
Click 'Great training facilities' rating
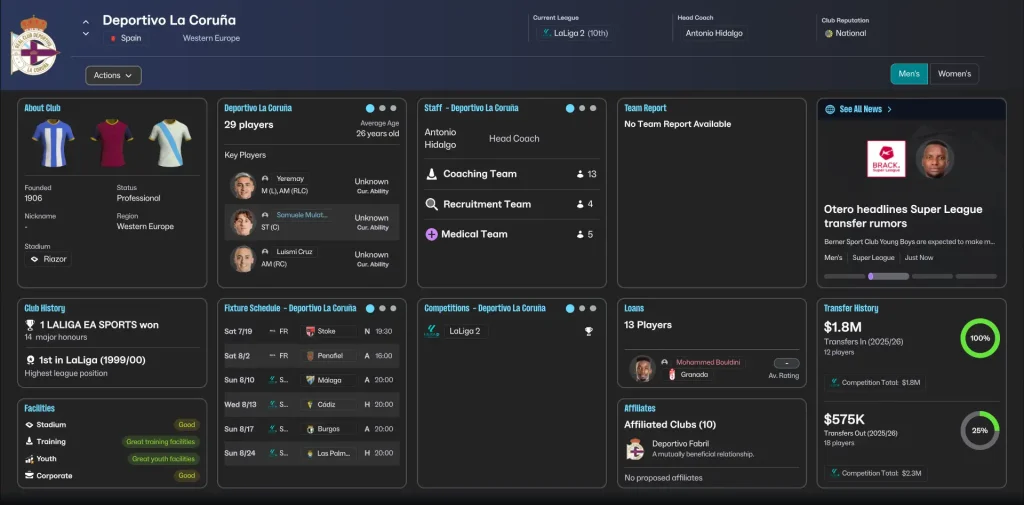tap(161, 442)
